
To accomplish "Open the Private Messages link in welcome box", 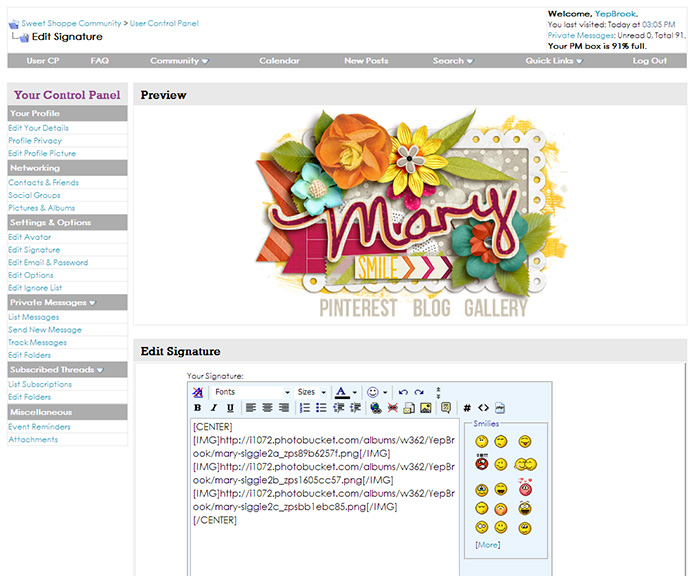I will click(581, 35).
